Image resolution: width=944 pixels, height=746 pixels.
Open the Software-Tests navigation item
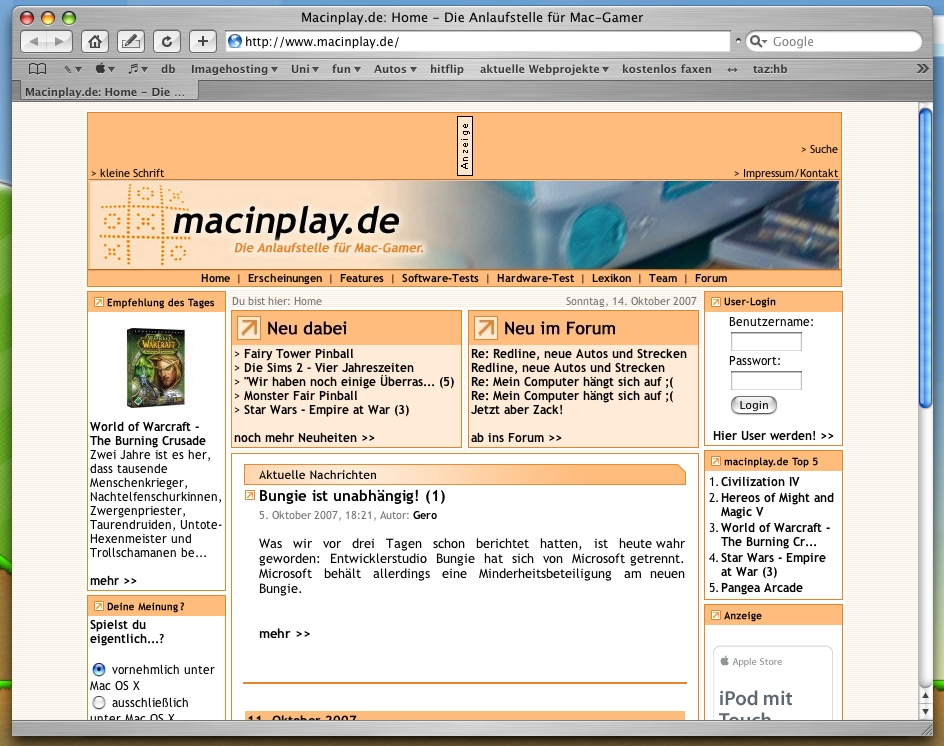[x=440, y=278]
